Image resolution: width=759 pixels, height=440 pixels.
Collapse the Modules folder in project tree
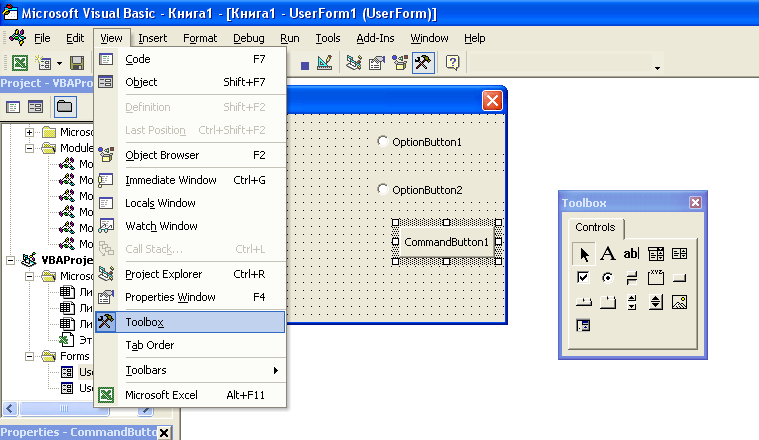(x=30, y=148)
